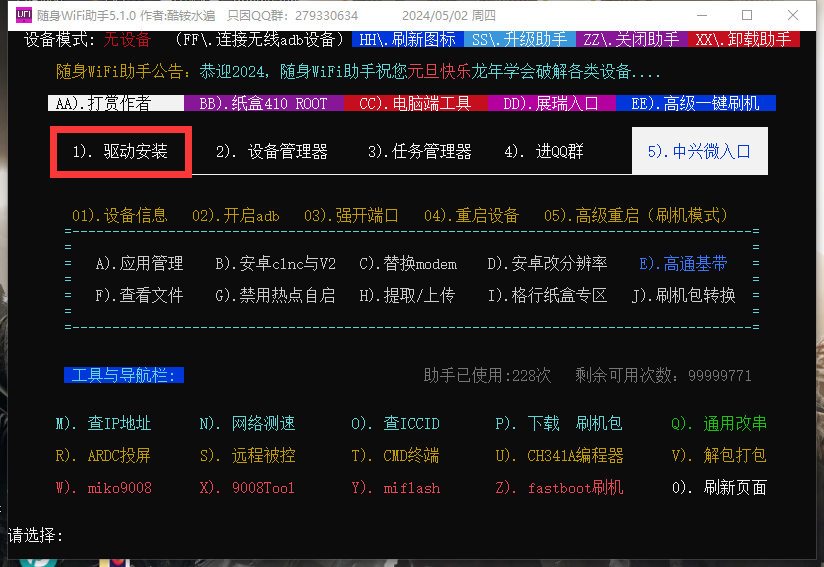The width and height of the screenshot is (824, 567).
Task: Select HH\.刷新图标 option
Action: pos(408,39)
